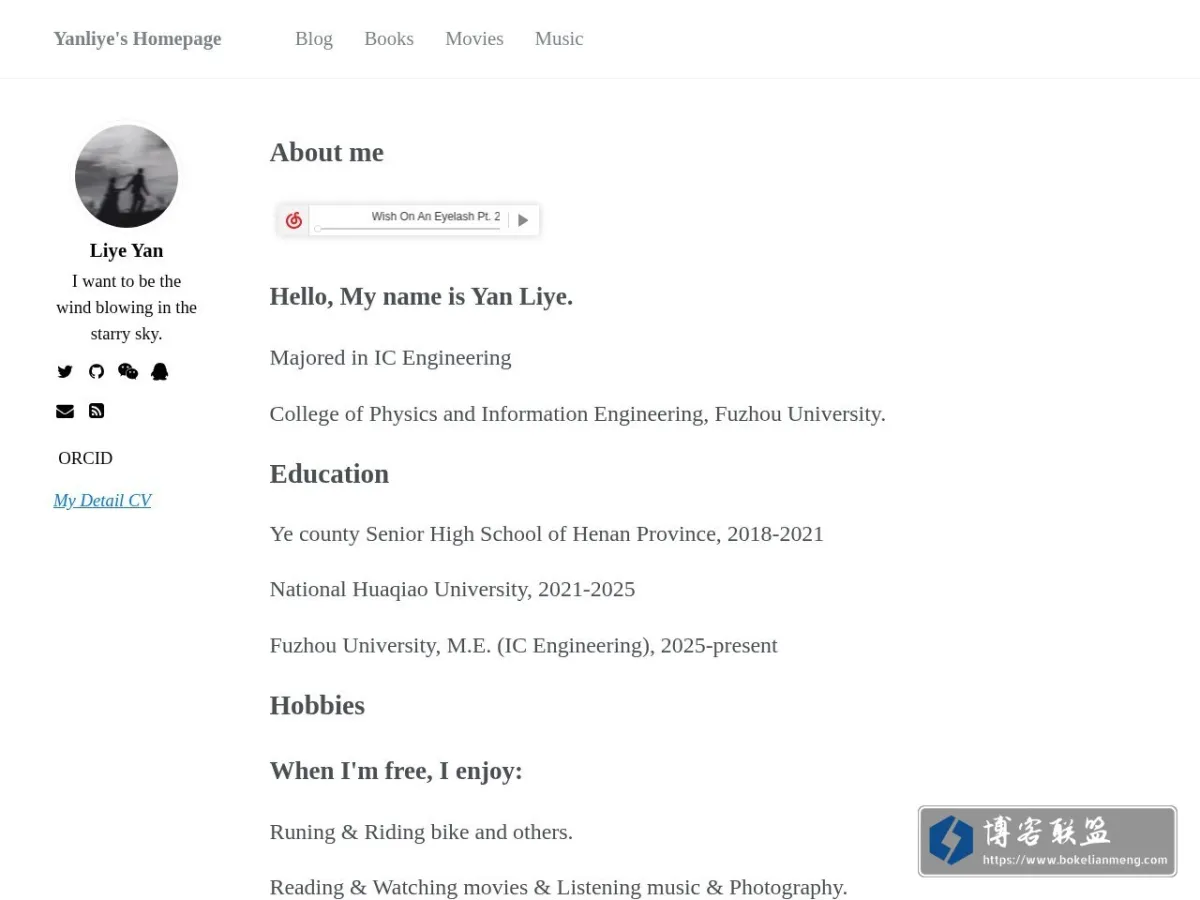Seek along the music player progress bar
Viewport: 1200px width, 900px height.
(x=408, y=229)
